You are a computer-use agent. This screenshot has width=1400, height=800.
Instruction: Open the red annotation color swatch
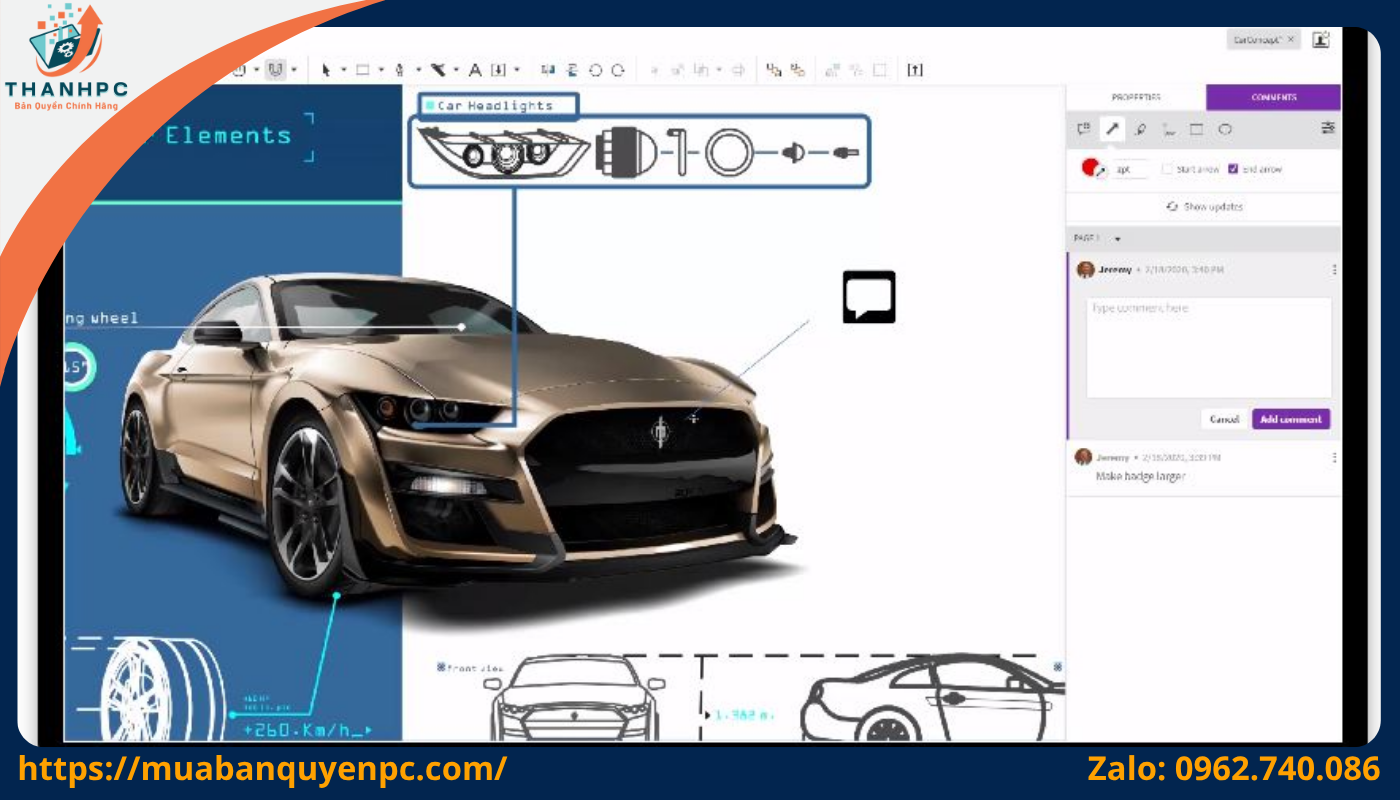1091,168
